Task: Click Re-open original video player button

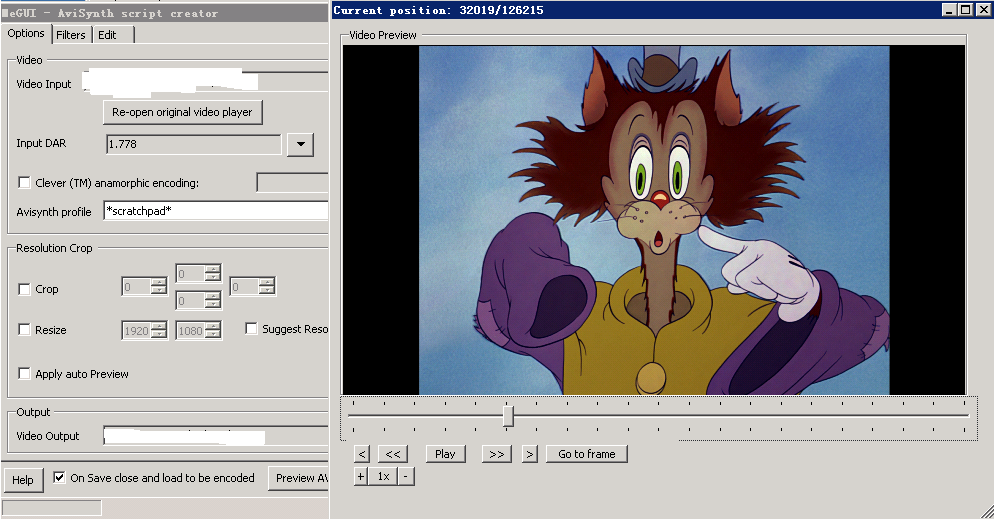Action: point(183,112)
